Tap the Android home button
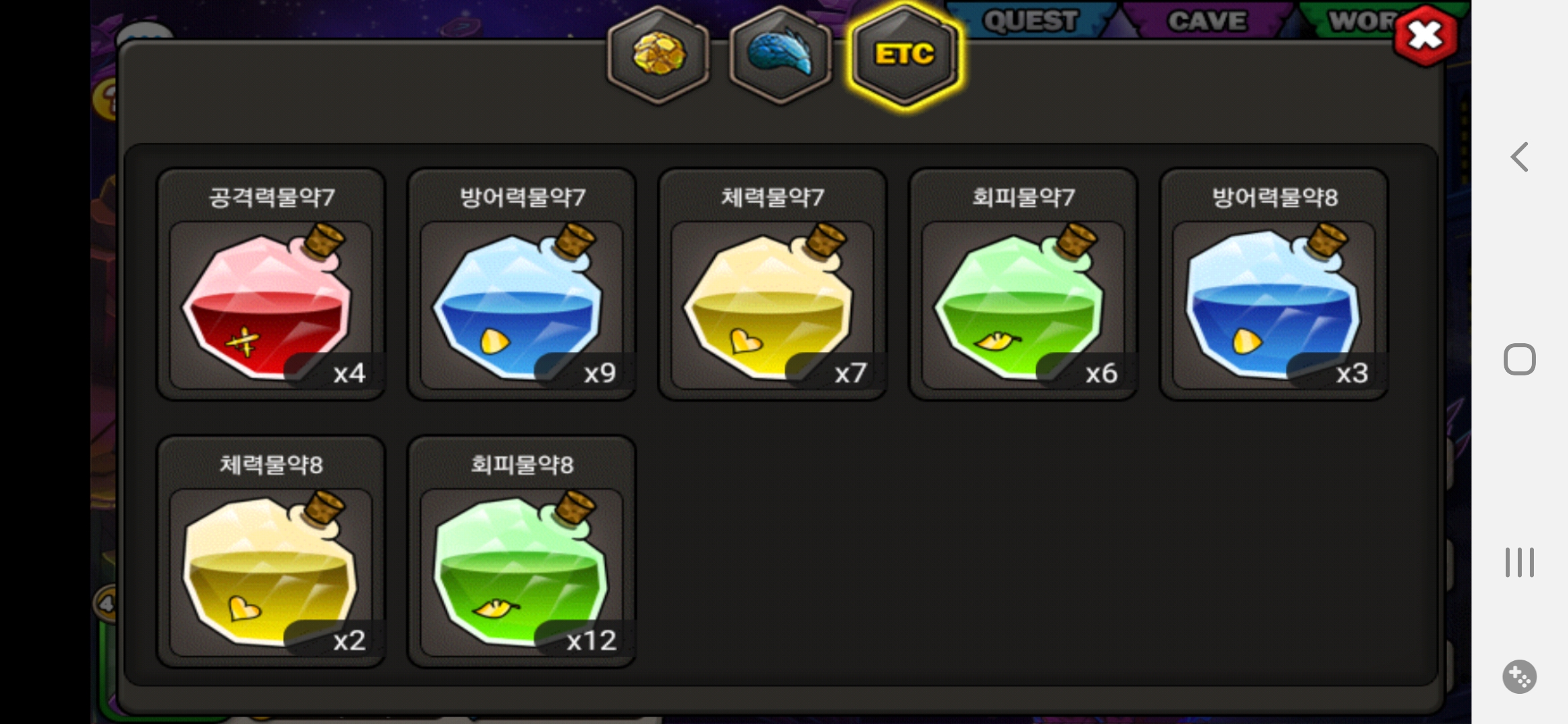This screenshot has width=1568, height=724. click(1519, 359)
